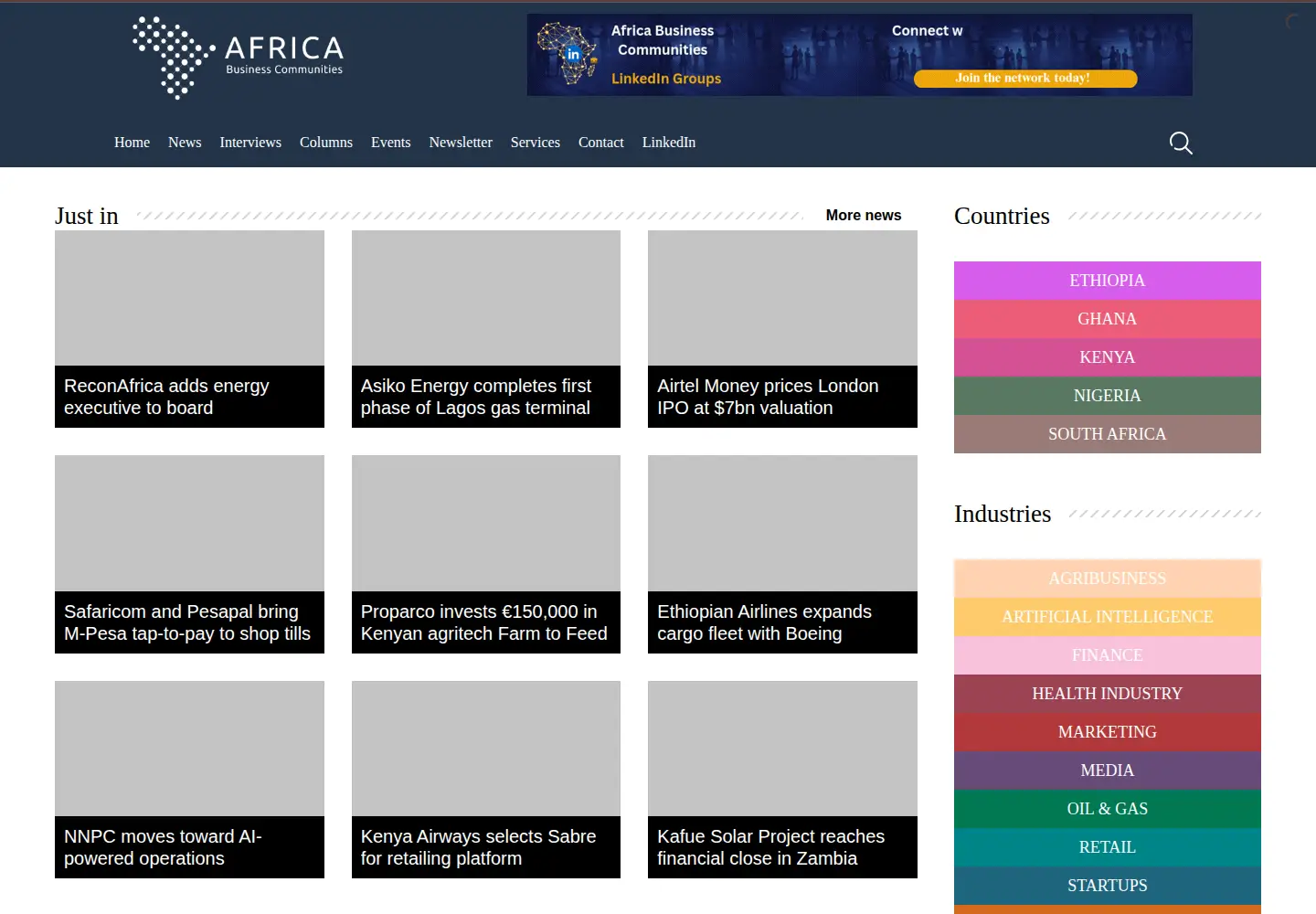Select the Ethiopia country button

1108,281
